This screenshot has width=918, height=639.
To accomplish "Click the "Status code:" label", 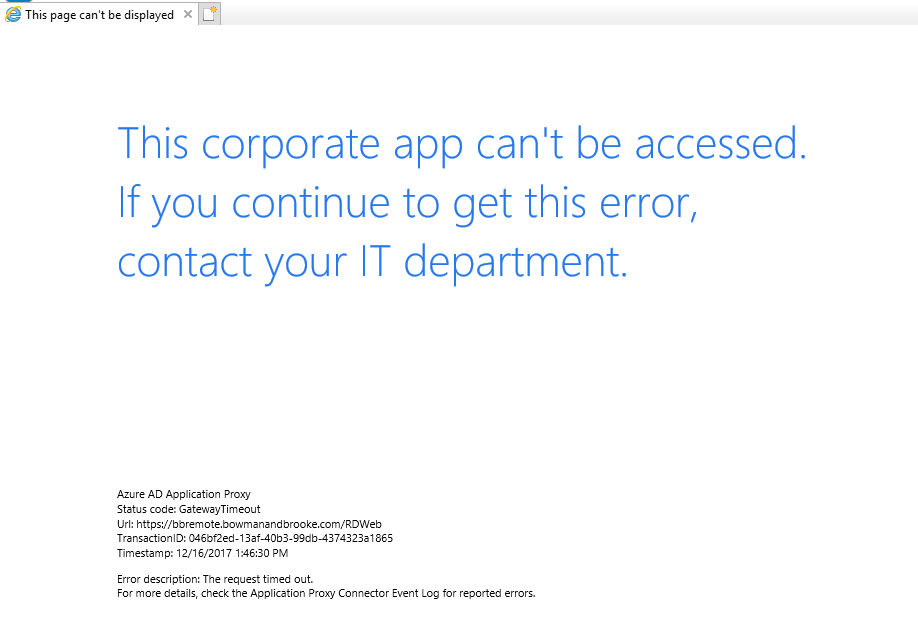I will click(x=146, y=509).
